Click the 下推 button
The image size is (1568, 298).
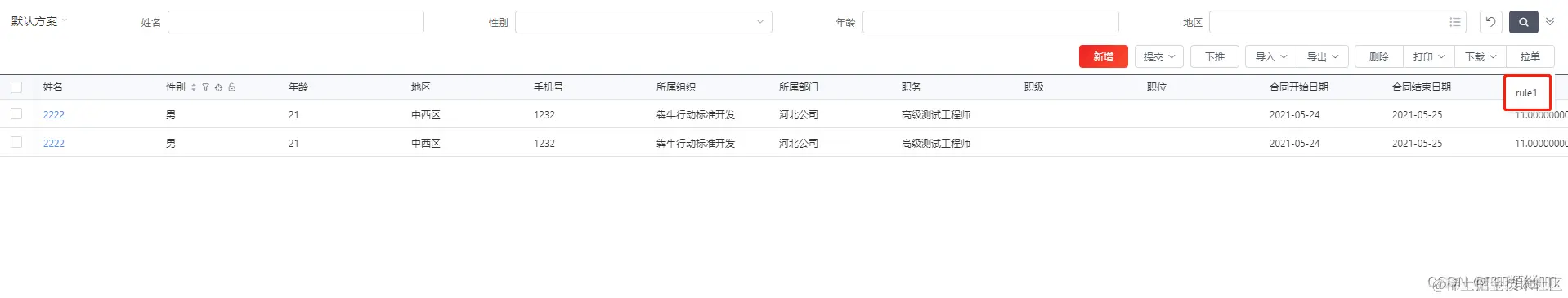click(1215, 56)
